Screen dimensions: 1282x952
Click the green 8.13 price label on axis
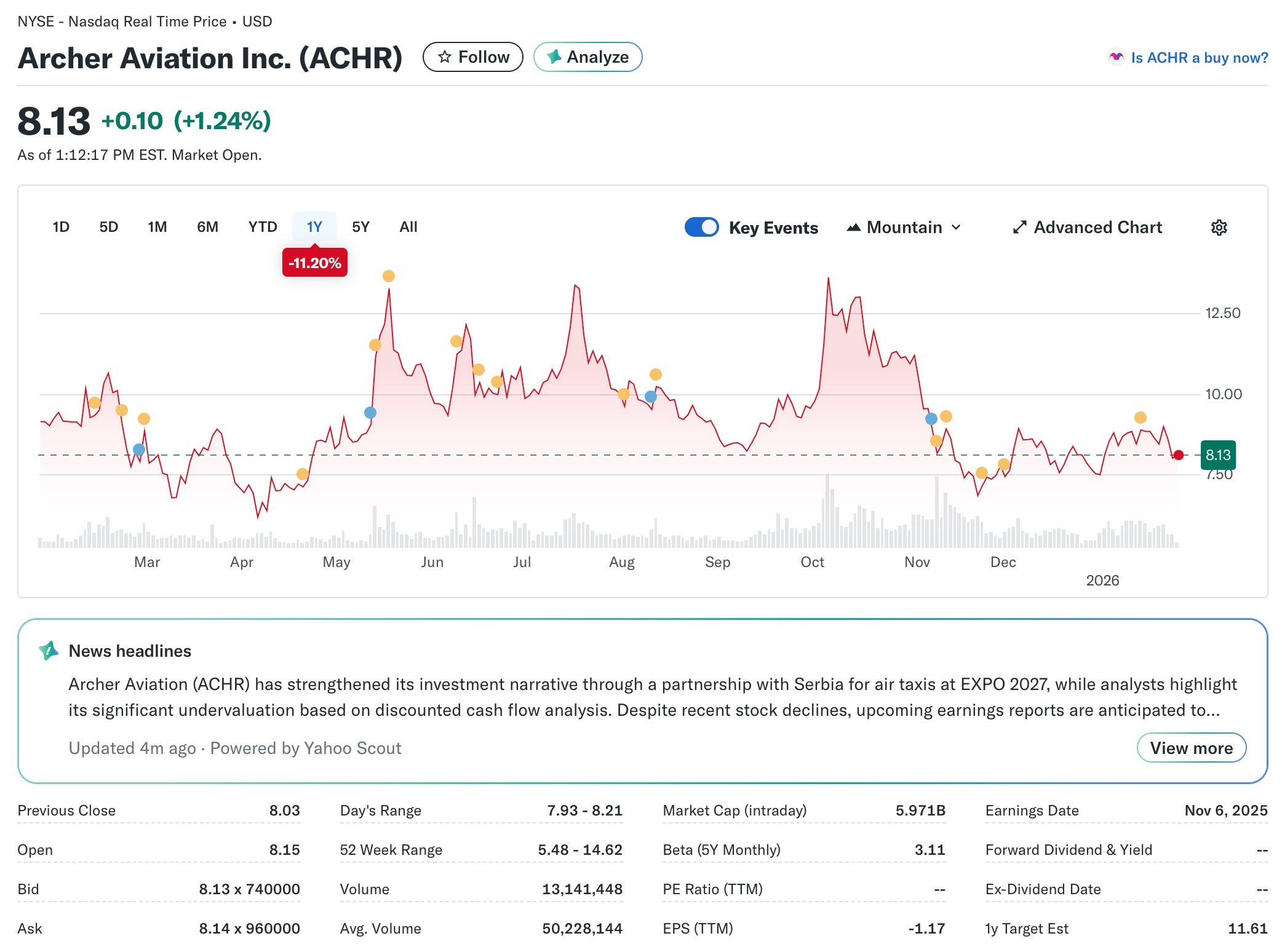click(x=1217, y=455)
